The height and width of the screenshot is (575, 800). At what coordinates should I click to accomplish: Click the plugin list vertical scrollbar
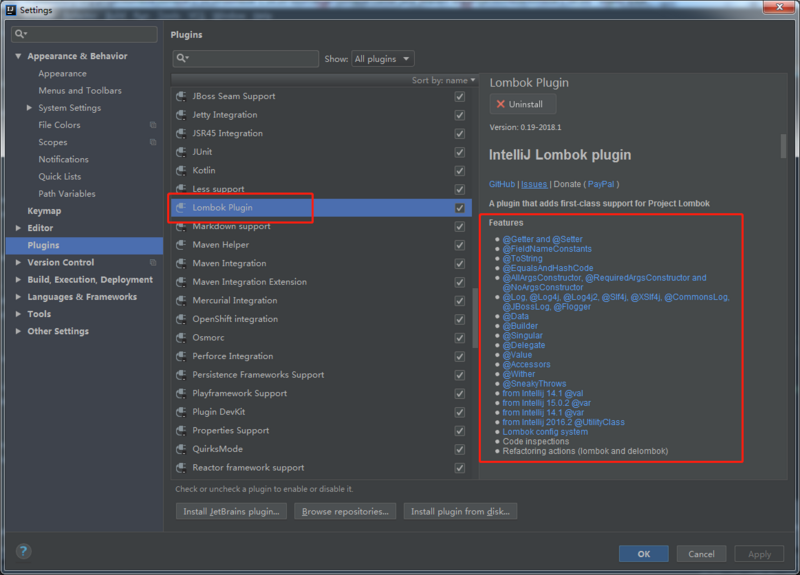pyautogui.click(x=475, y=316)
